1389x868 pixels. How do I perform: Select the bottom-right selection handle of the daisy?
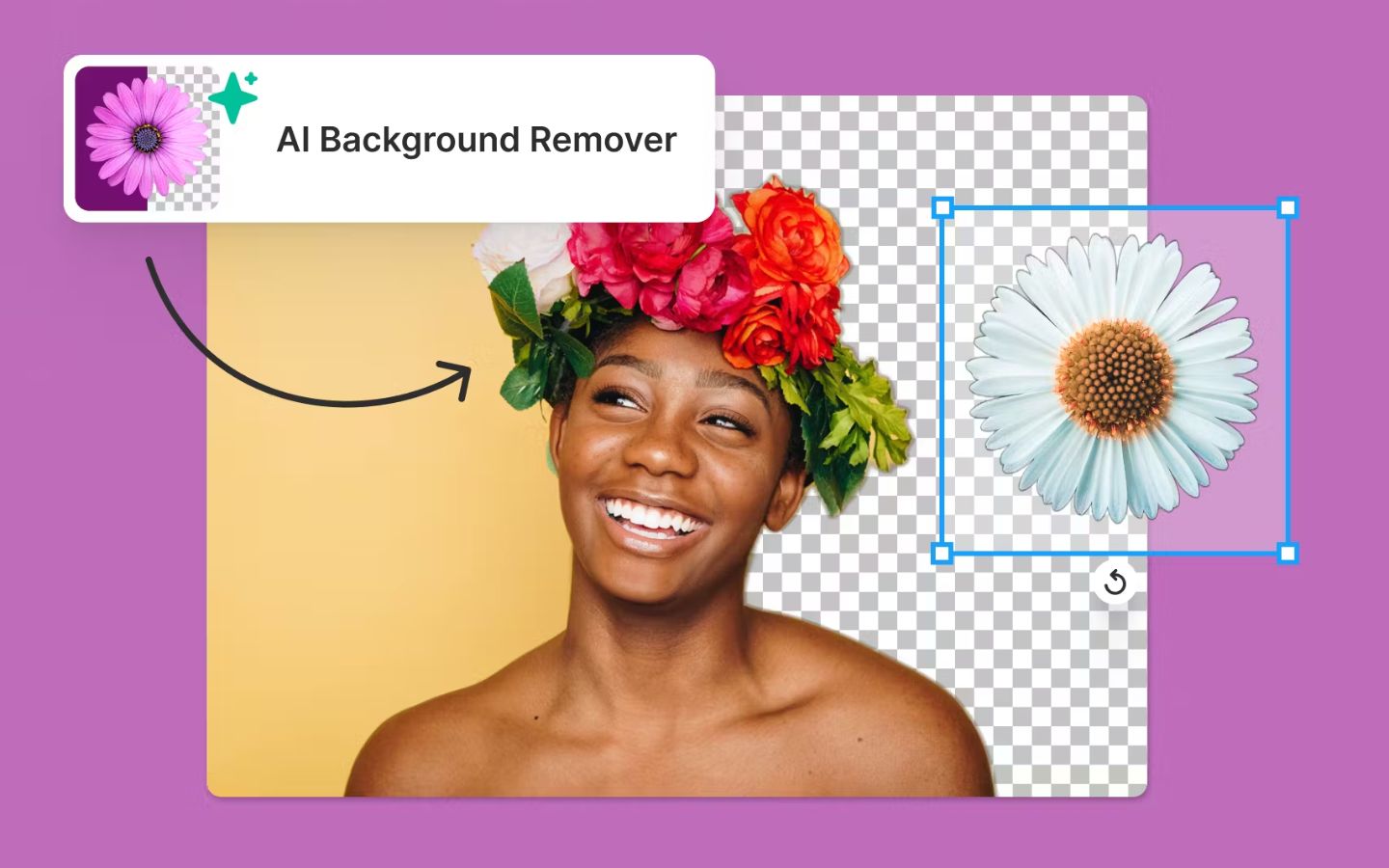pyautogui.click(x=1287, y=553)
